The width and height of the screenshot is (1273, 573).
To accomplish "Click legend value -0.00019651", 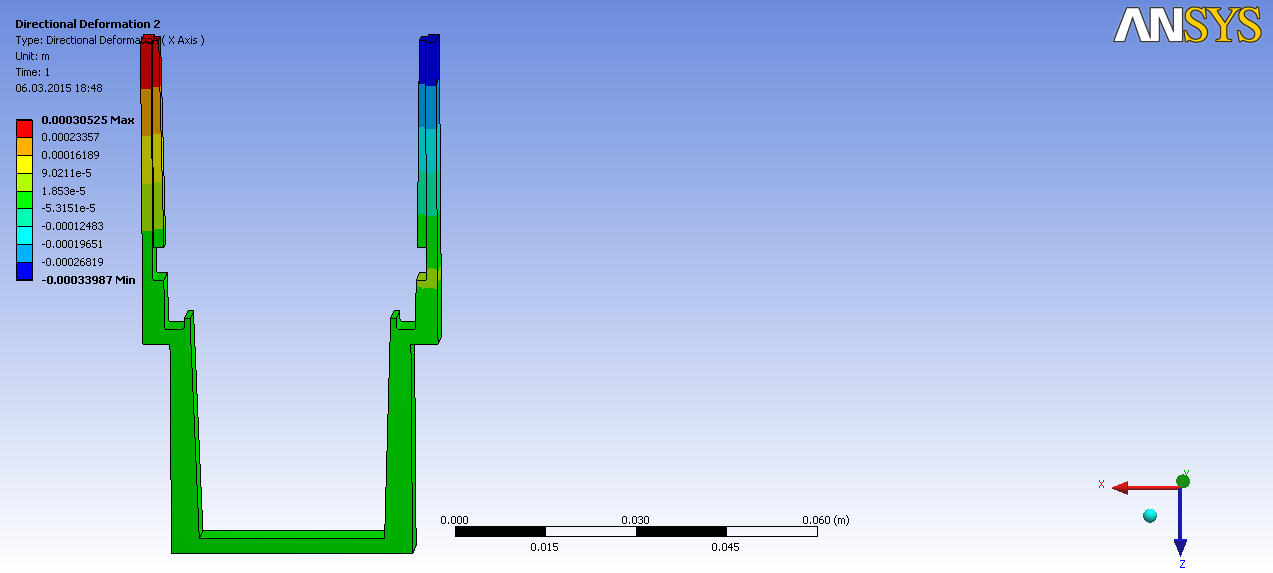I will coord(71,244).
